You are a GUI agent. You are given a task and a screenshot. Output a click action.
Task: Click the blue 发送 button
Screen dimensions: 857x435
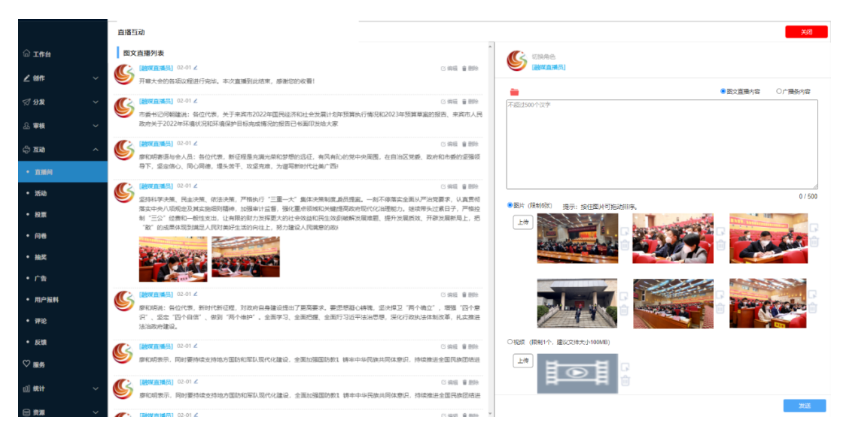805,405
